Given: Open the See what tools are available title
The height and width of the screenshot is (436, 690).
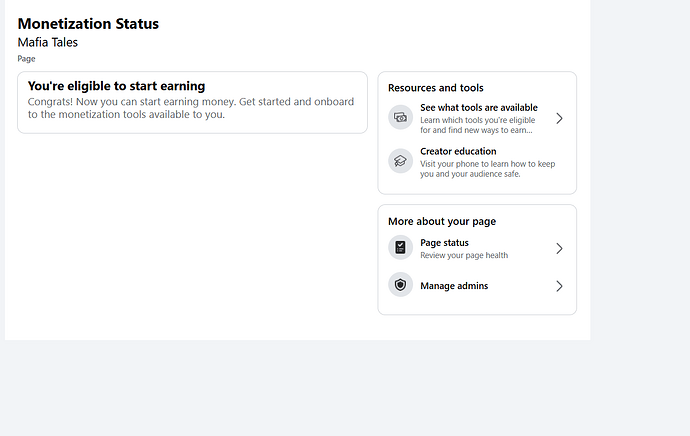Looking at the screenshot, I should [x=479, y=108].
